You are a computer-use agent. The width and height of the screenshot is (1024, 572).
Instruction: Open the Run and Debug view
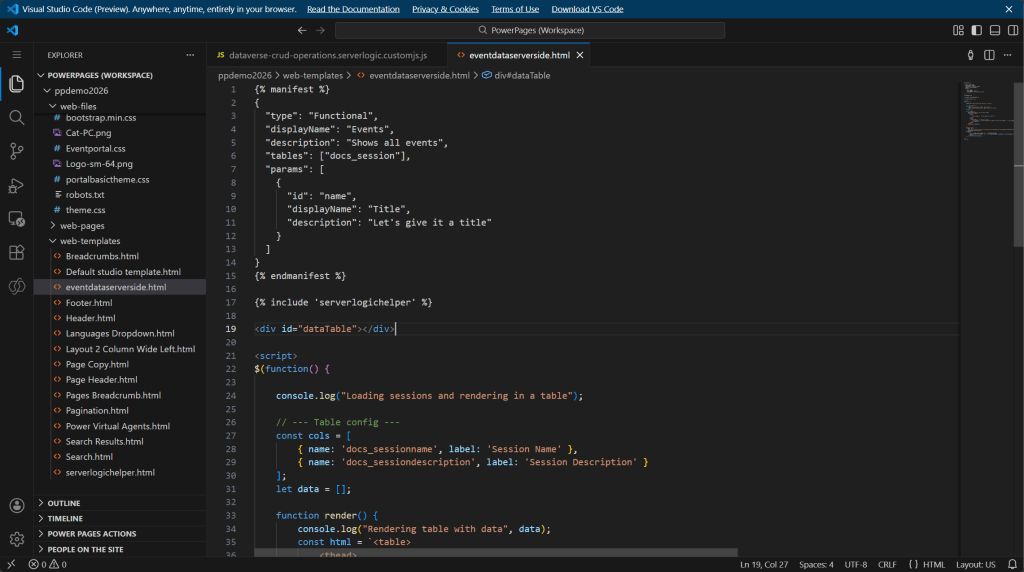16,185
